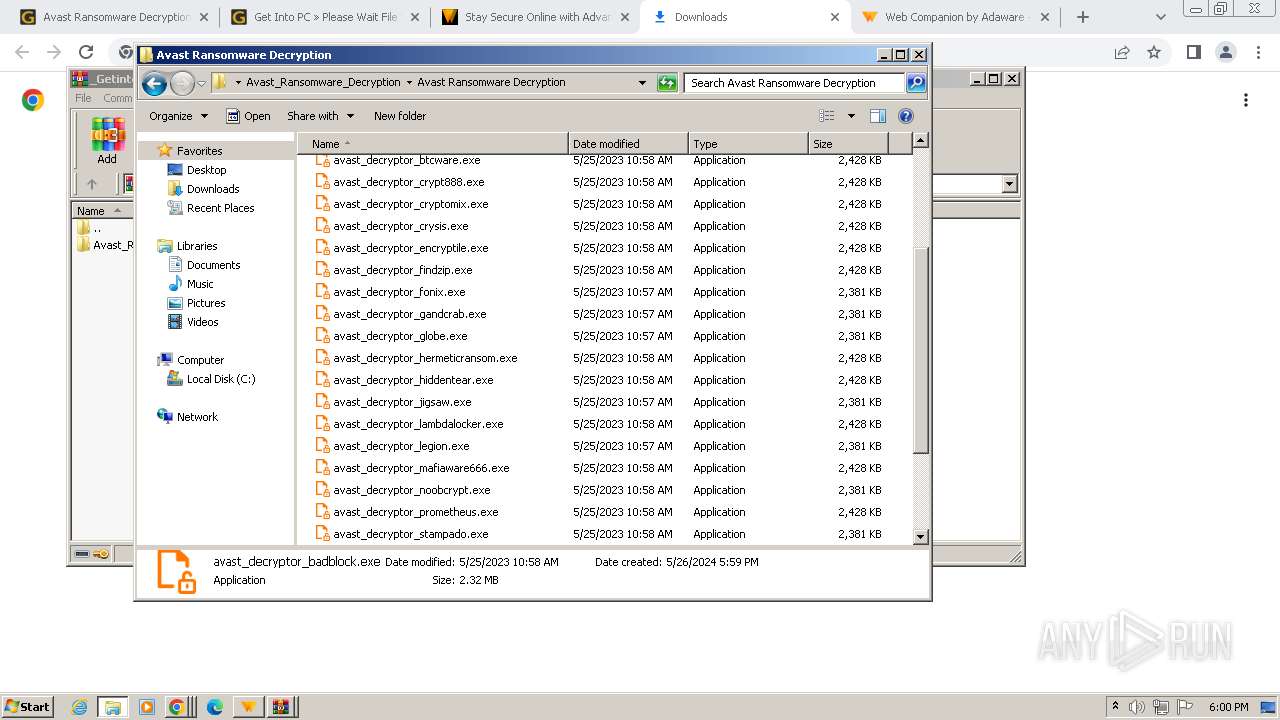The image size is (1280, 720).
Task: Toggle the preview pane icon
Action: [878, 116]
